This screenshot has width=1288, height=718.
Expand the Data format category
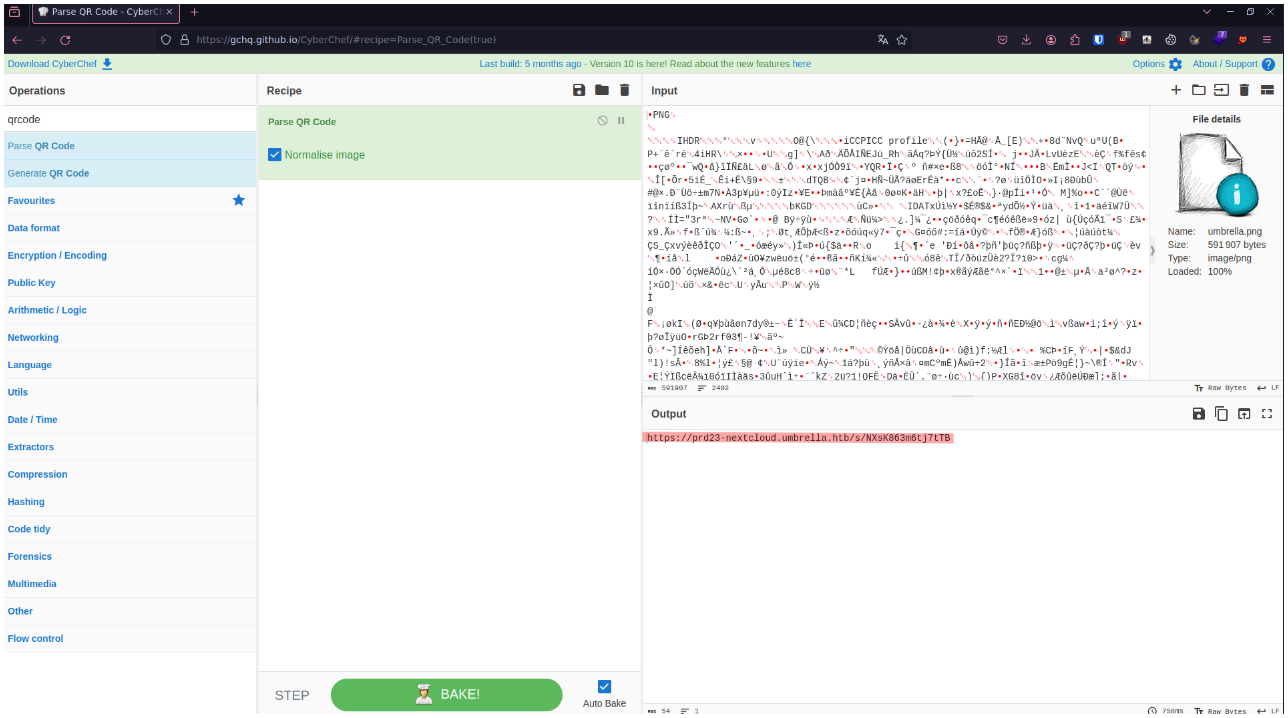click(129, 228)
